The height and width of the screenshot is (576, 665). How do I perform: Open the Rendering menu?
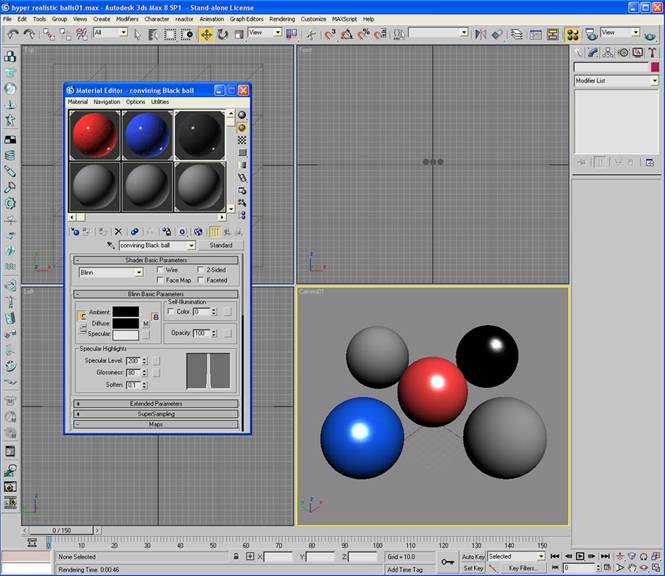[282, 19]
